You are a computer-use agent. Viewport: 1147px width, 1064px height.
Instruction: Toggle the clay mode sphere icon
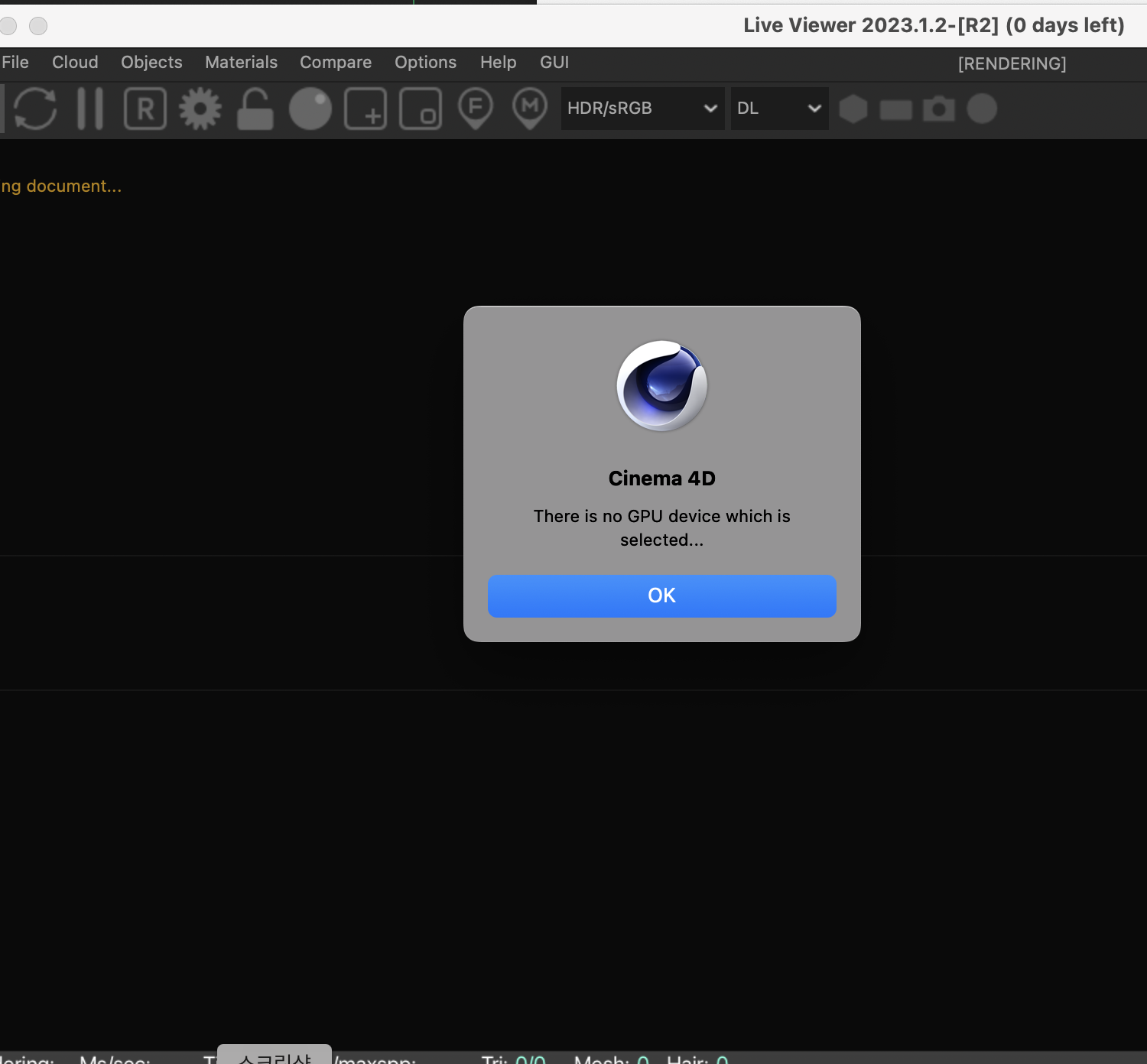click(x=310, y=109)
